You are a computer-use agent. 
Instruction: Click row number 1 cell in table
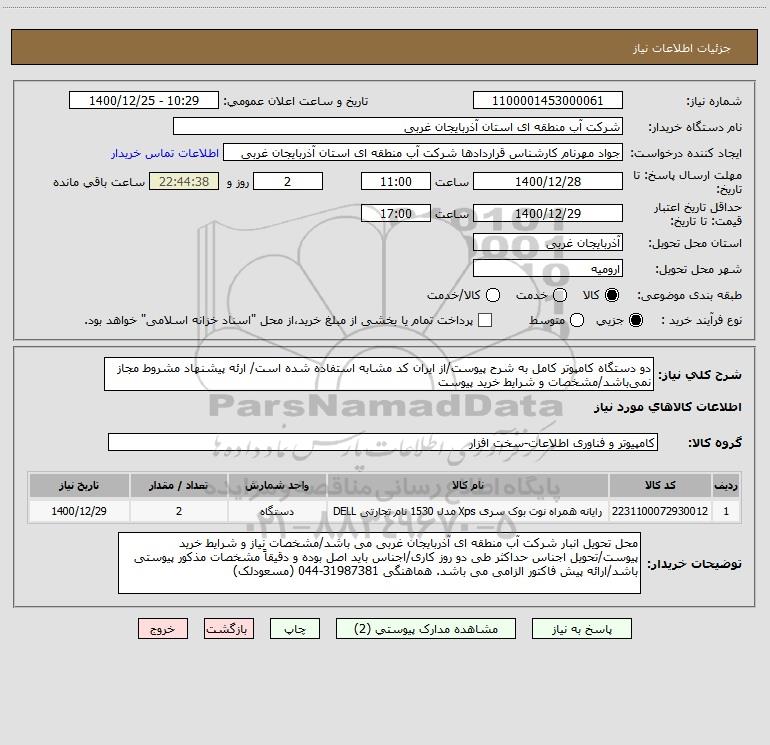[726, 511]
